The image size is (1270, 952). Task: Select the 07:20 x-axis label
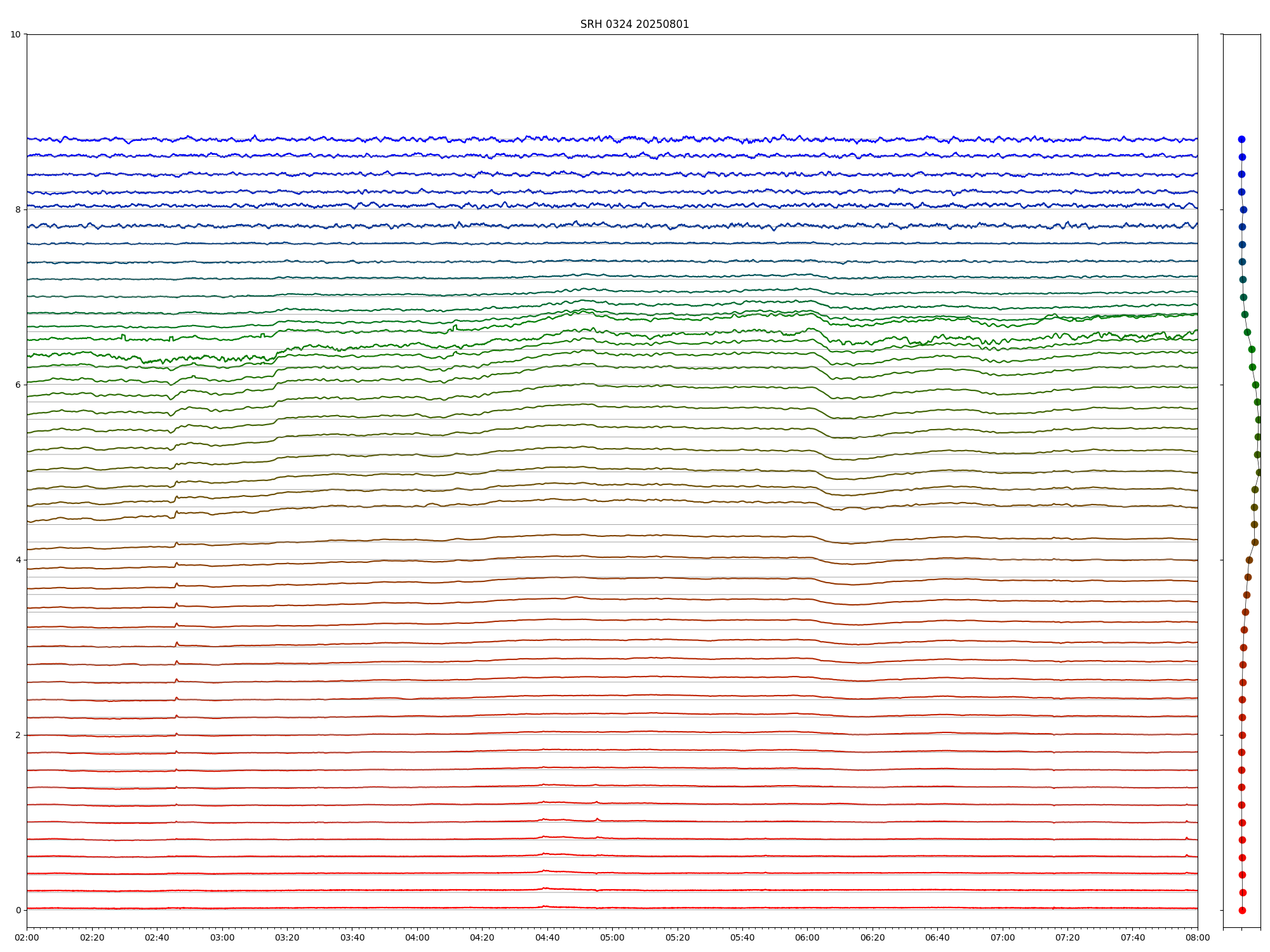tap(1067, 937)
